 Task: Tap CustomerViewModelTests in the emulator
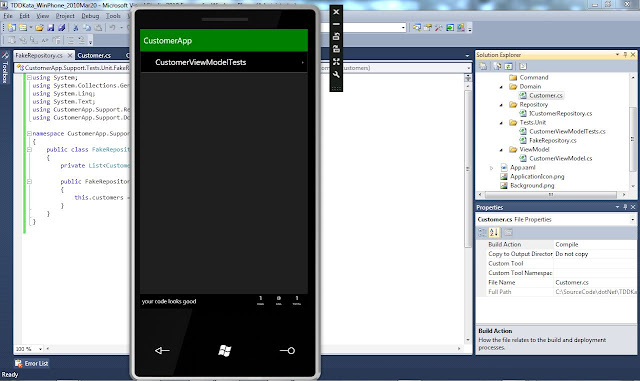coord(224,62)
